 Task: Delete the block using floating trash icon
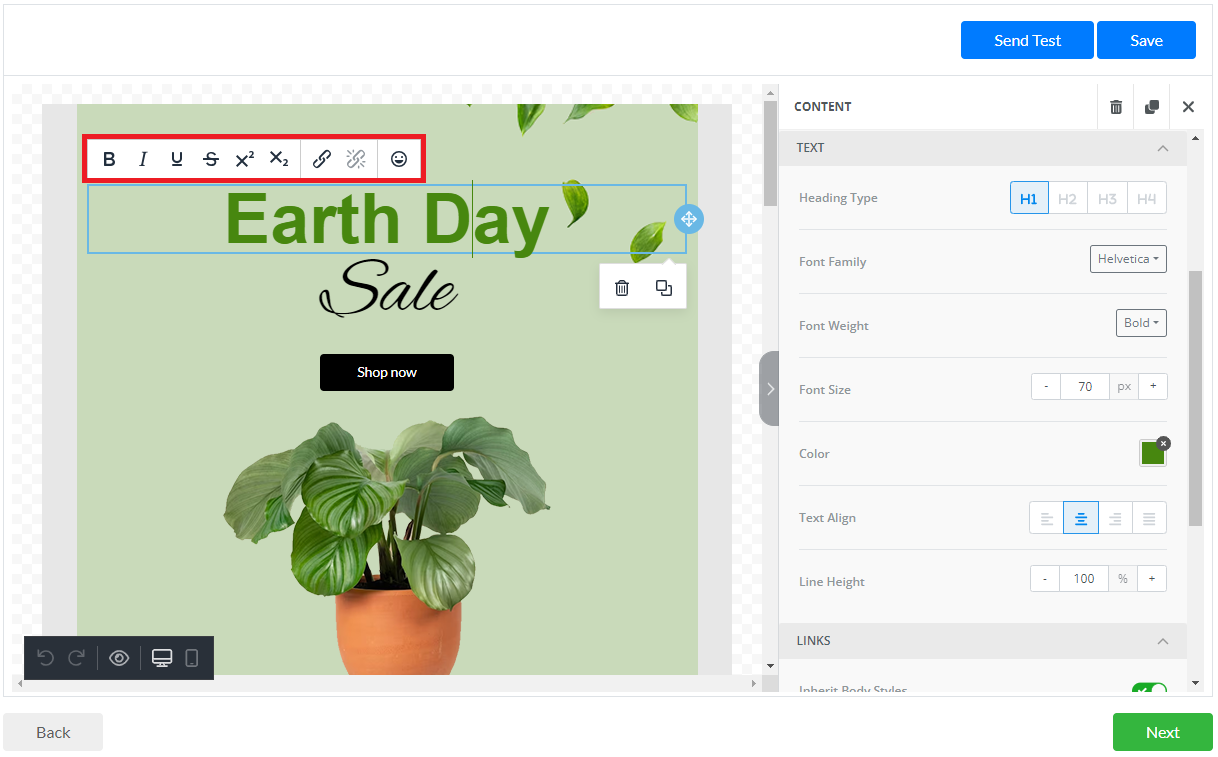pos(622,288)
